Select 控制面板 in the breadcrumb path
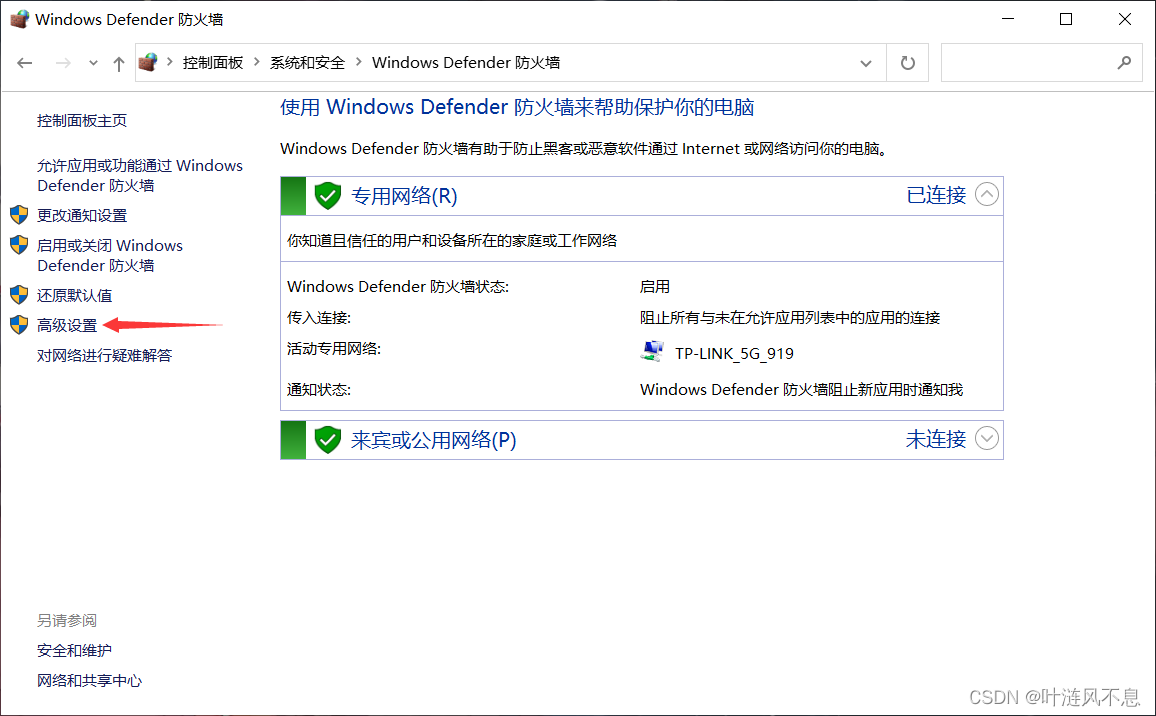This screenshot has height=716, width=1156. click(x=213, y=63)
